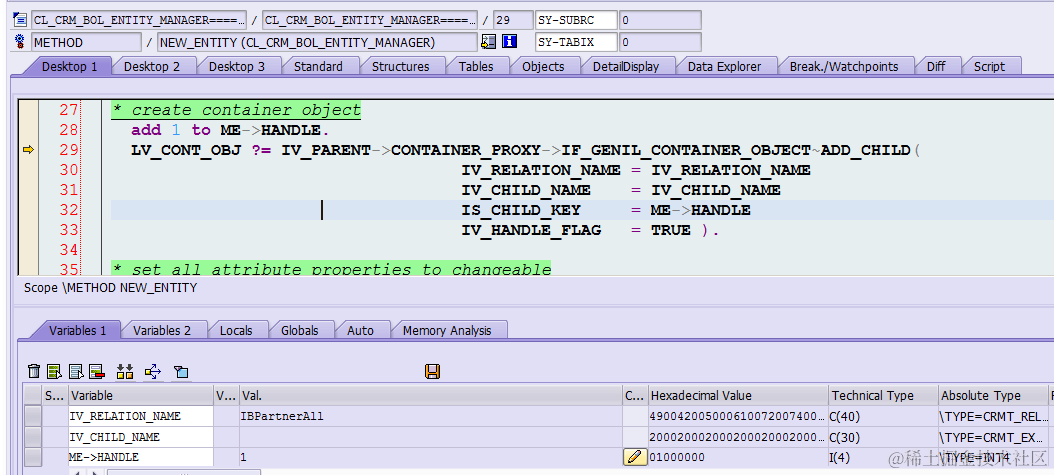This screenshot has width=1054, height=475.
Task: Open the Structures tab
Action: coord(401,67)
